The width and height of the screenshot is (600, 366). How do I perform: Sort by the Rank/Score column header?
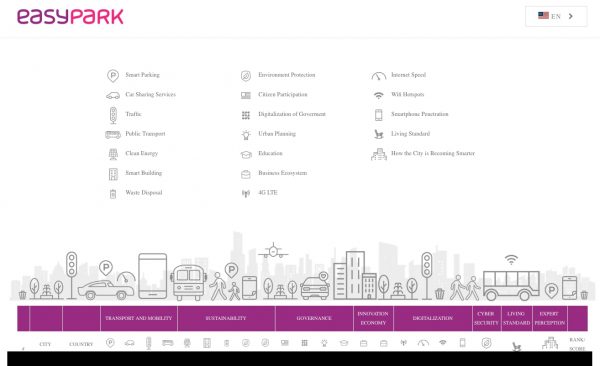pos(577,343)
